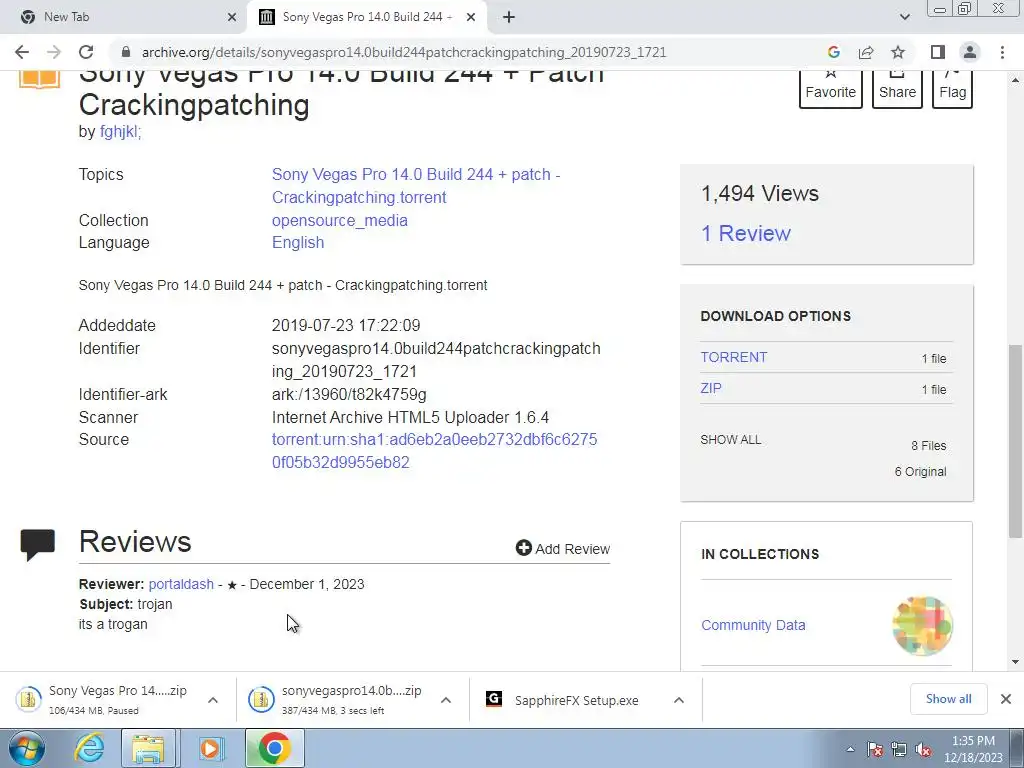Screen dimensions: 1024x768
Task: Share this page via address bar icon
Action: [866, 52]
